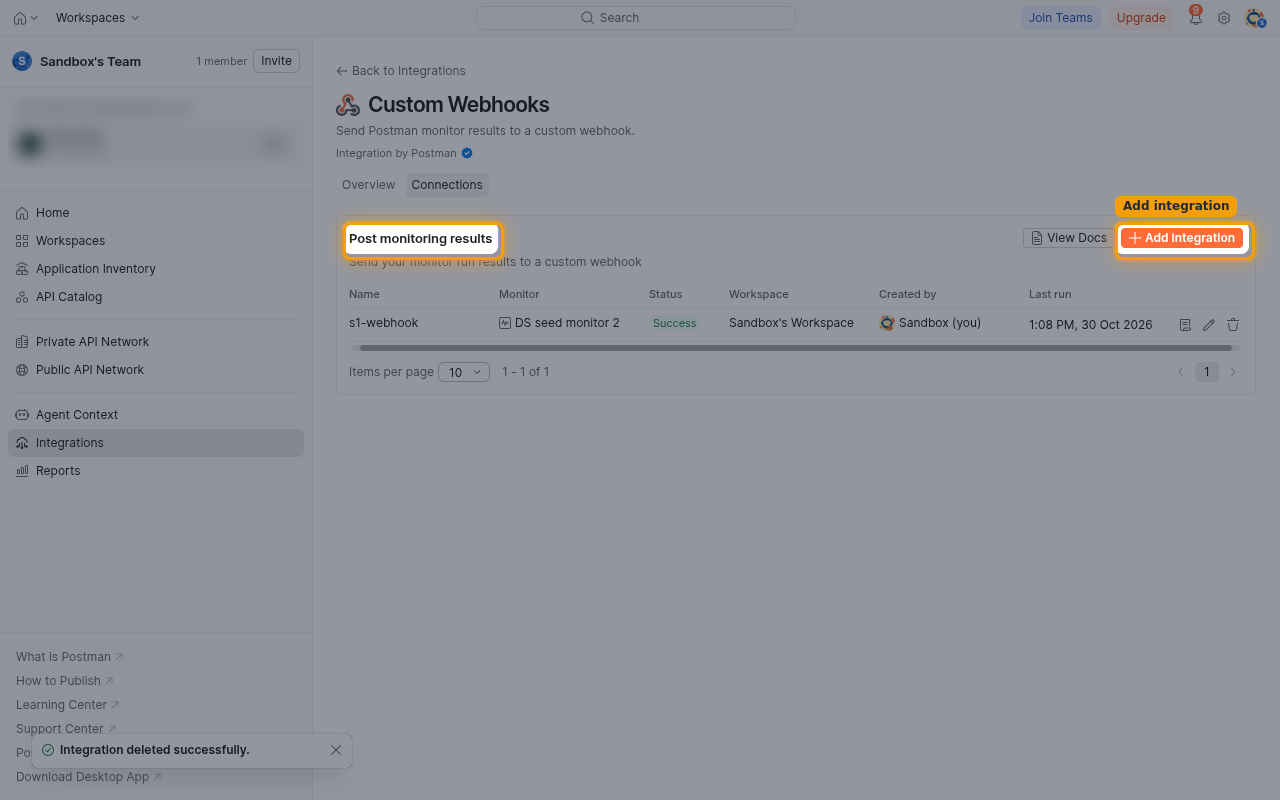
Task: Open Private API Network
Action: click(x=156, y=342)
